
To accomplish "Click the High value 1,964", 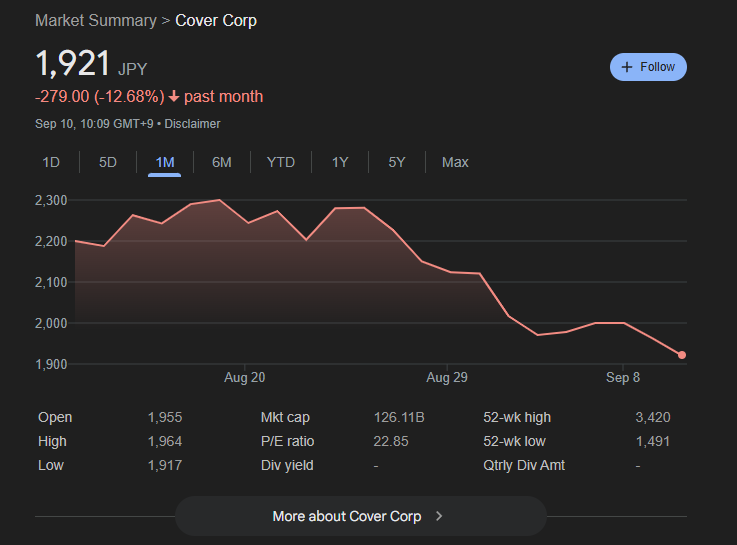I will pos(165,441).
